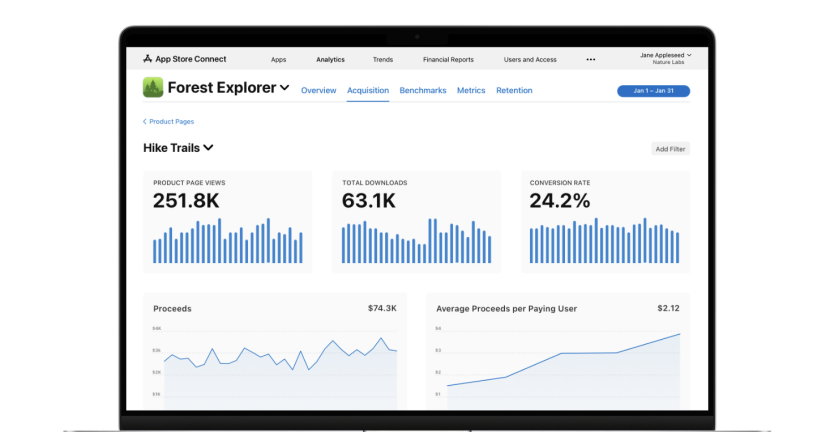The width and height of the screenshot is (830, 432).
Task: Click the Product Page Views card
Action: coord(227,221)
